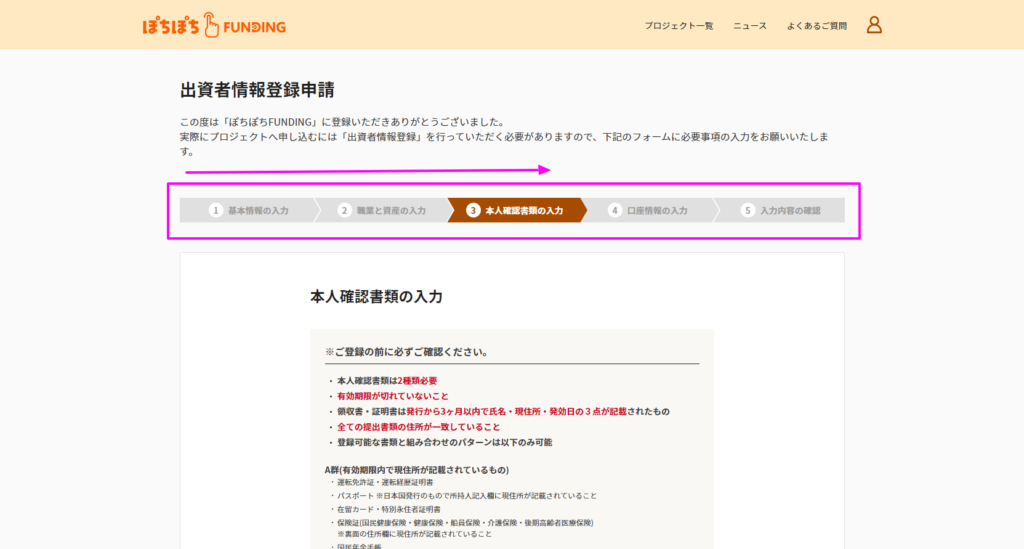This screenshot has width=1024, height=549.
Task: Click the 出資者情報登録申請 page heading
Action: [257, 89]
